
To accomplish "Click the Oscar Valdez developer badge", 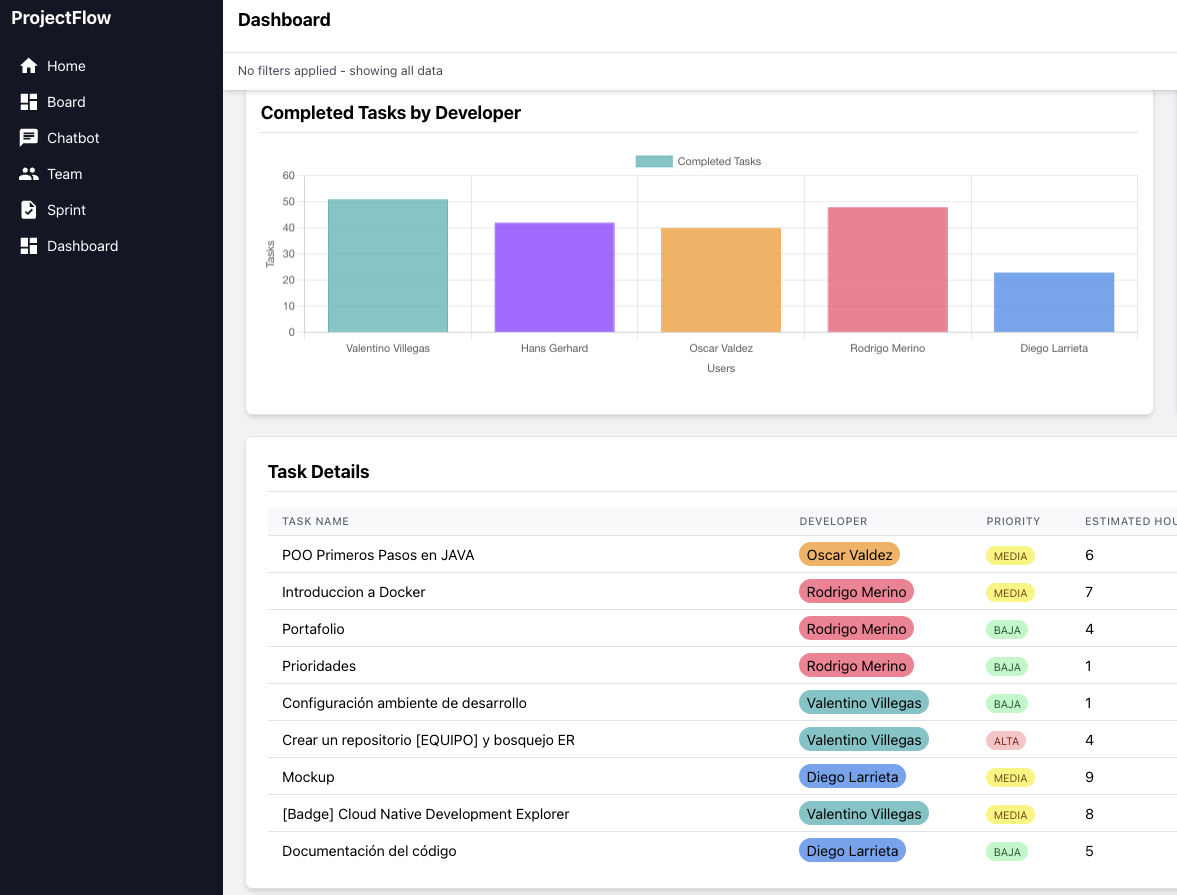I will [849, 553].
